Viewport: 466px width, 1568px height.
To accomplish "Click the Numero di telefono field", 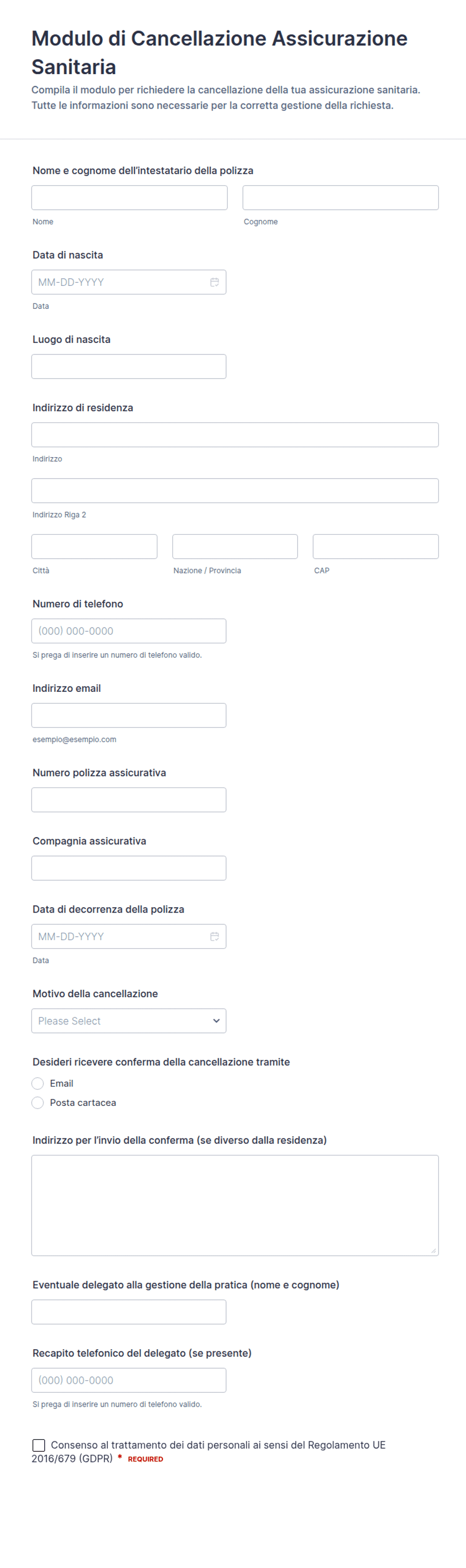I will point(129,631).
